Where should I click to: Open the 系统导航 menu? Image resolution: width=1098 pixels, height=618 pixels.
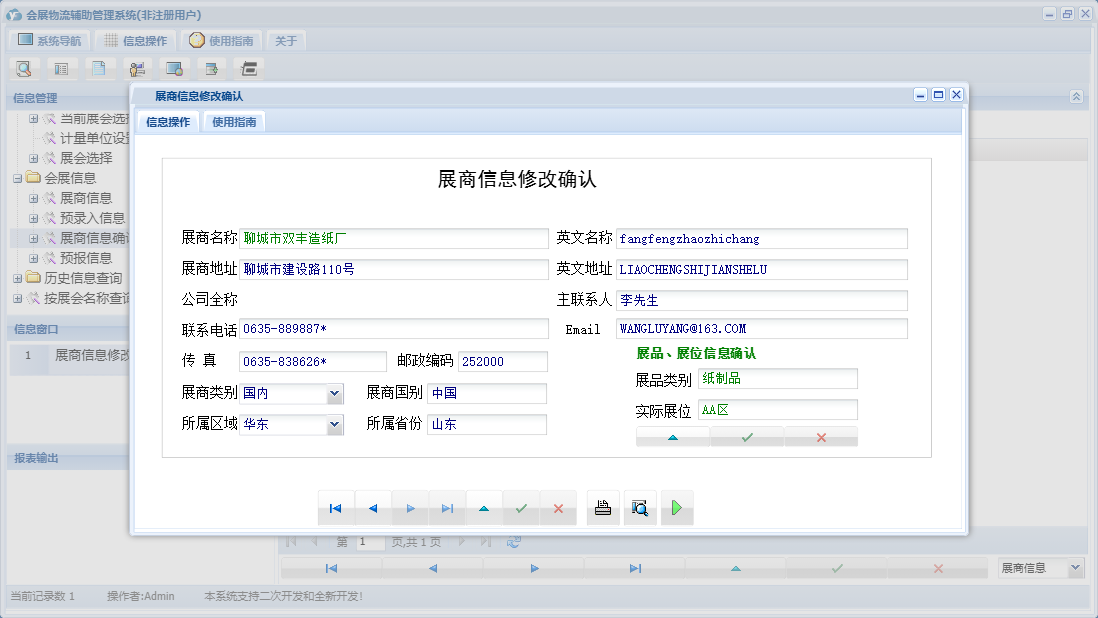(x=50, y=41)
